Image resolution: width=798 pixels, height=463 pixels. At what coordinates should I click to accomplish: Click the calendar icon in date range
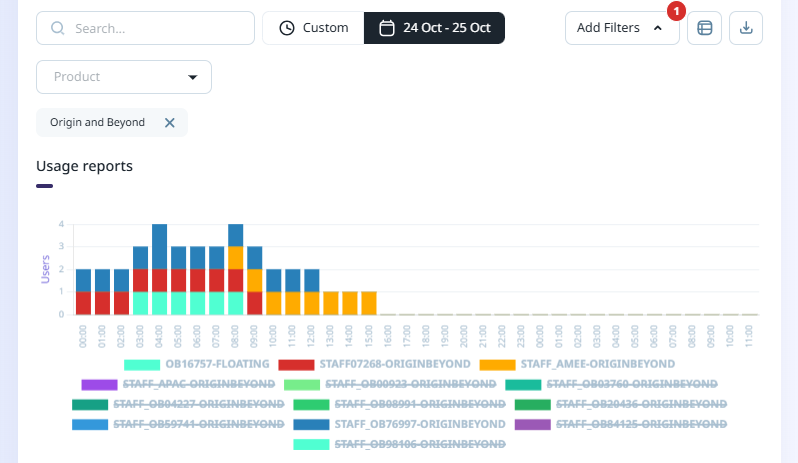(x=387, y=28)
